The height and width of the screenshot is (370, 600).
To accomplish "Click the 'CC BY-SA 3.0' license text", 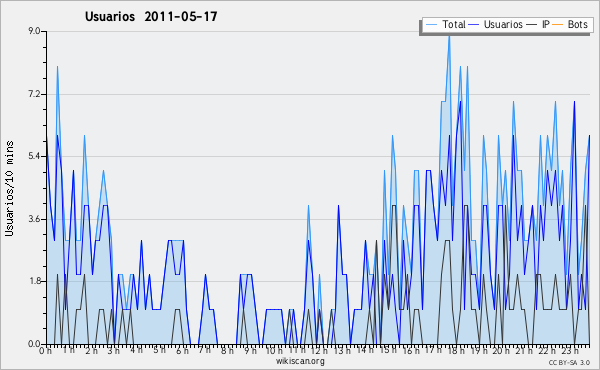I will click(x=569, y=362).
